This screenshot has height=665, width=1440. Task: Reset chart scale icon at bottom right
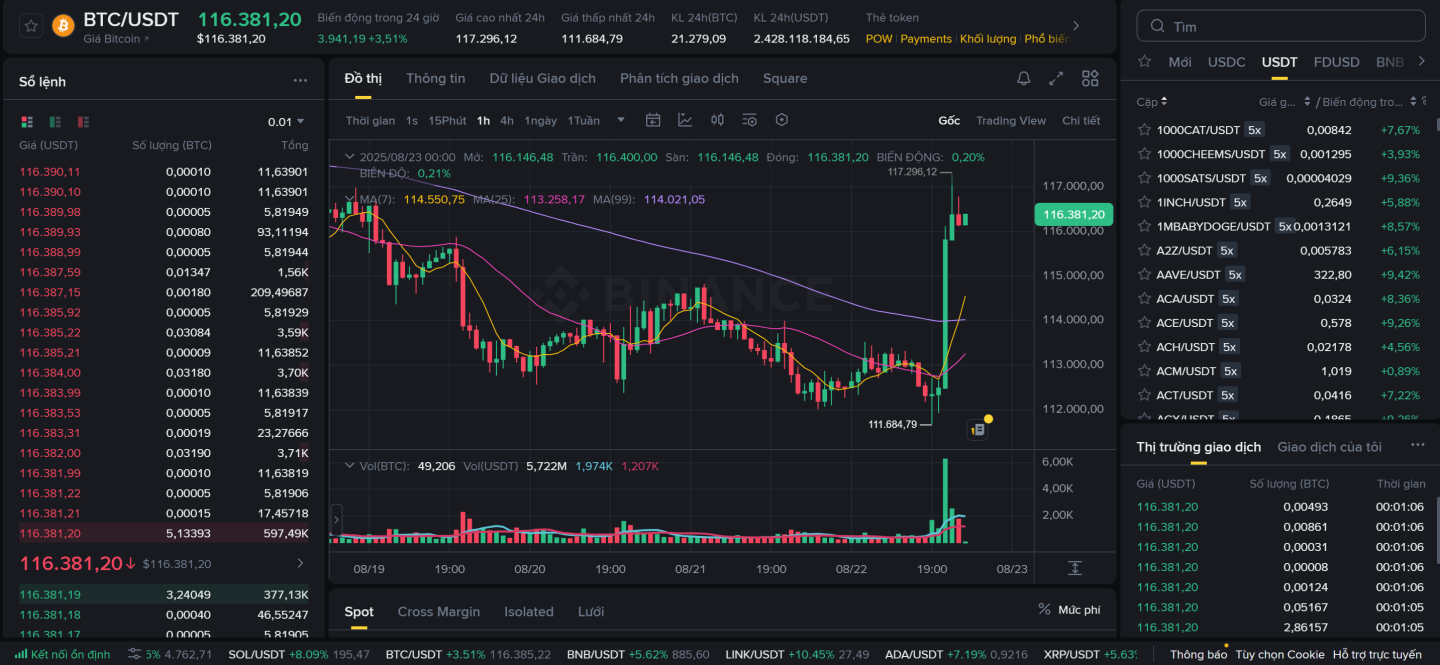[1075, 568]
